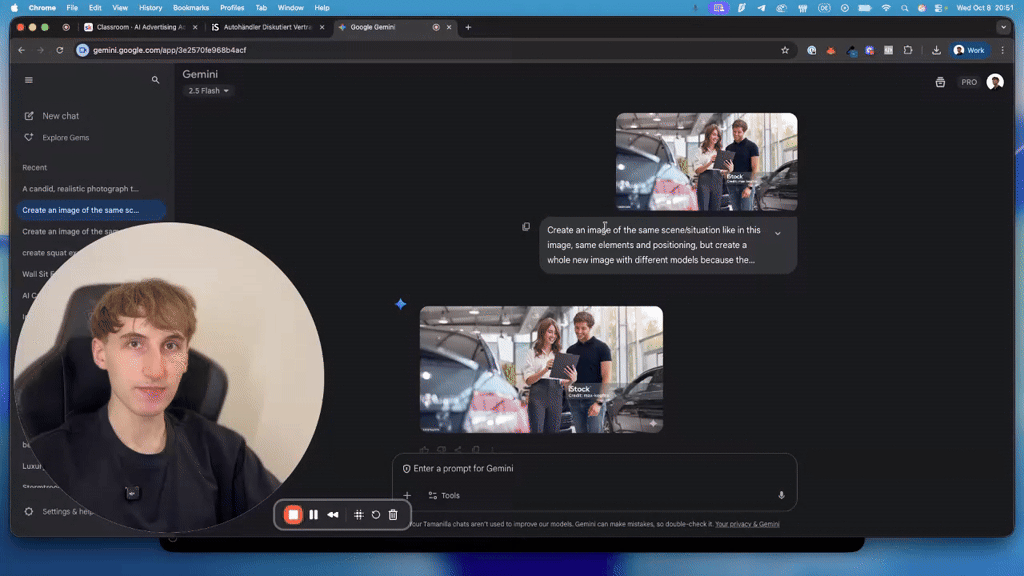Image resolution: width=1024 pixels, height=576 pixels.
Task: Open a new browser tab
Action: click(x=468, y=27)
